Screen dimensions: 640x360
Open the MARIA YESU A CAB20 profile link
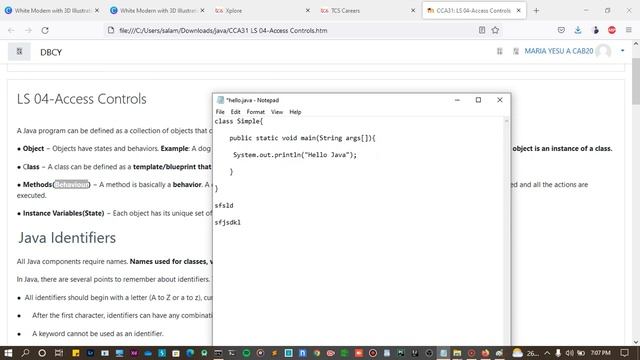[558, 51]
